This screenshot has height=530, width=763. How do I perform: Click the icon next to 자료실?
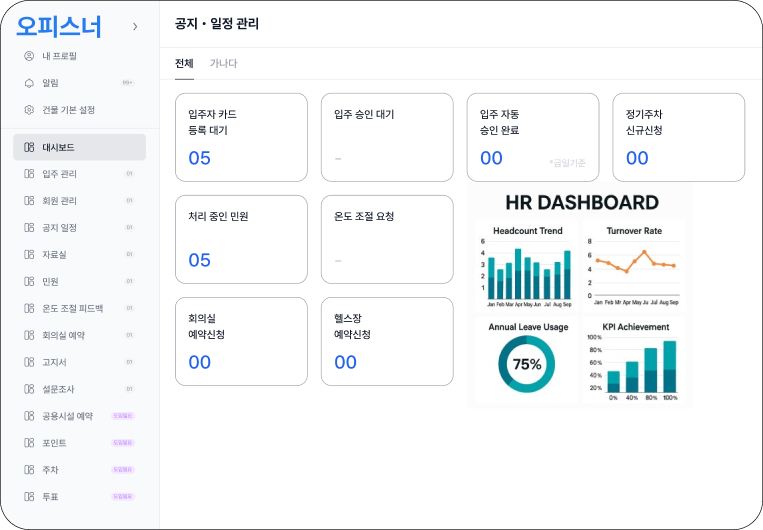[29, 255]
